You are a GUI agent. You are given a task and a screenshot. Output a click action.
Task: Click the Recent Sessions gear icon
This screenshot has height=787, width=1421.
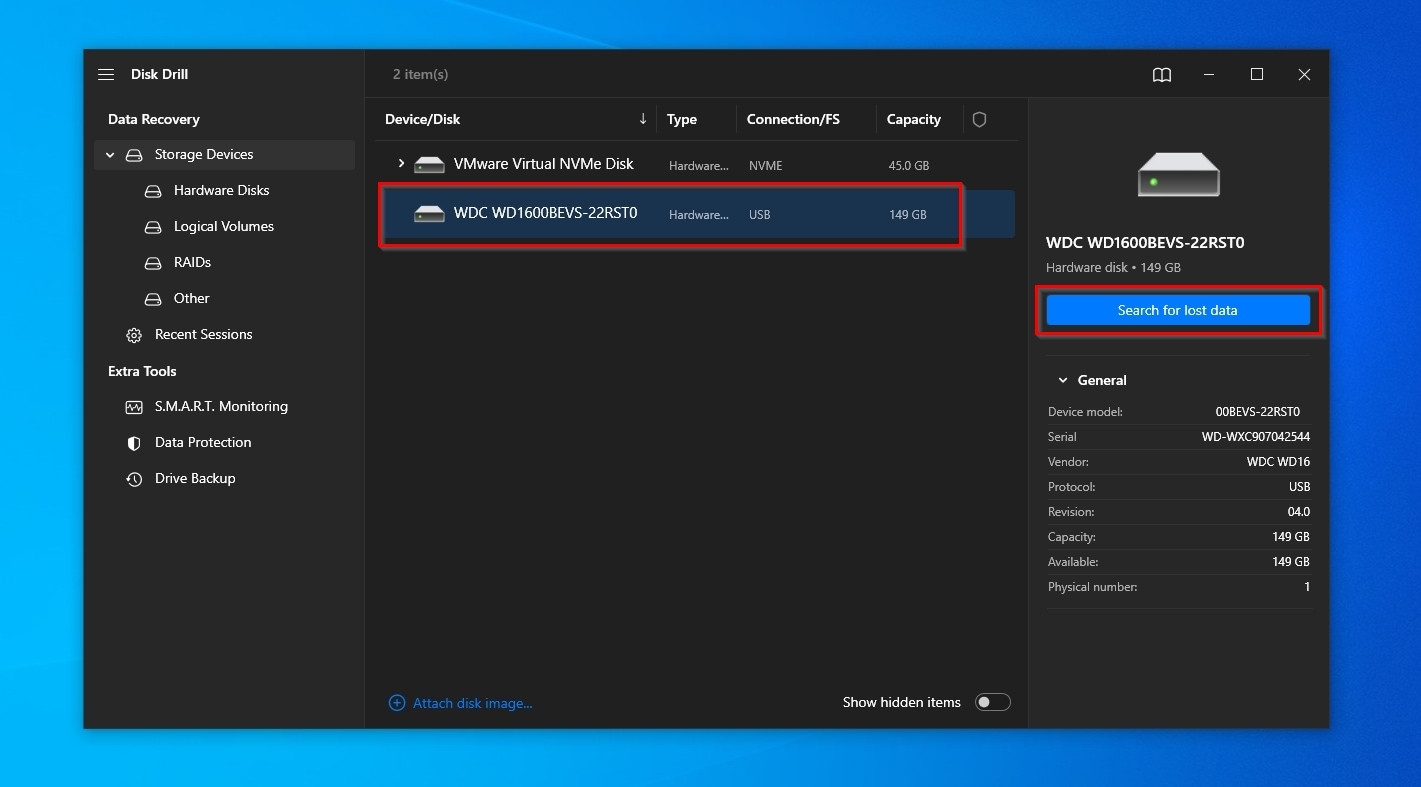pyautogui.click(x=134, y=335)
